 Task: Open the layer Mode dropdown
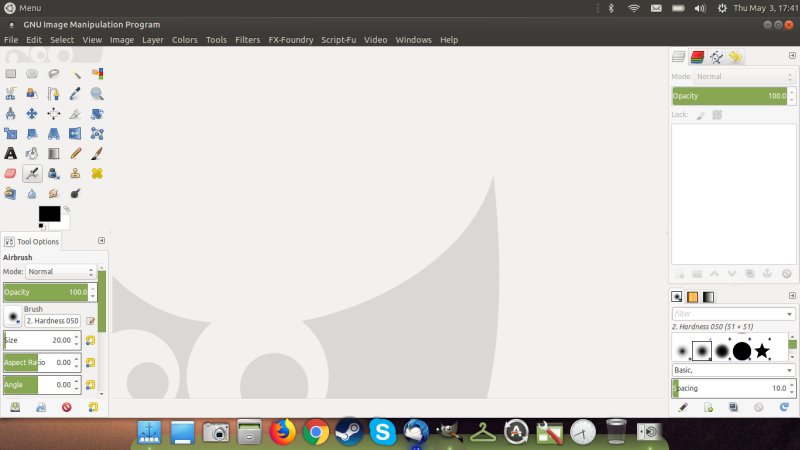744,77
